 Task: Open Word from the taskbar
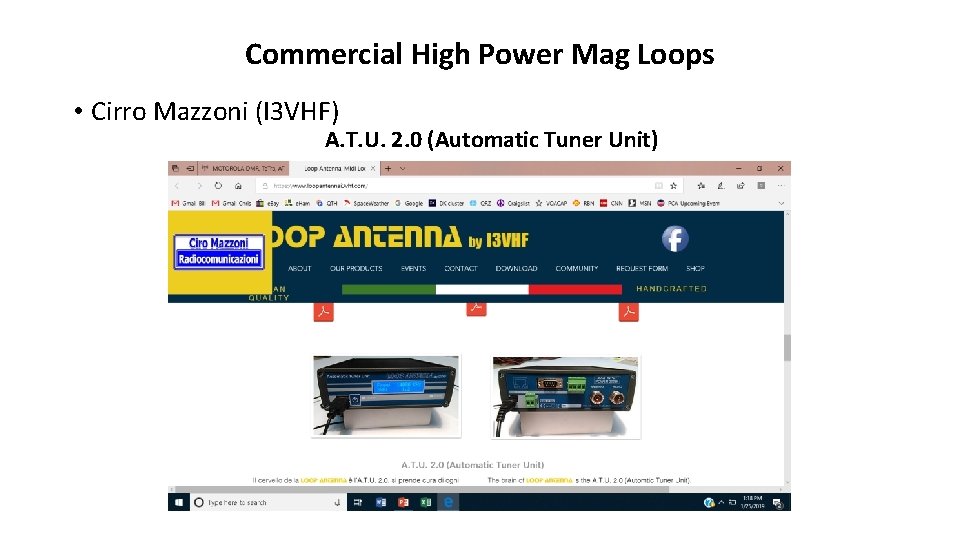point(381,502)
